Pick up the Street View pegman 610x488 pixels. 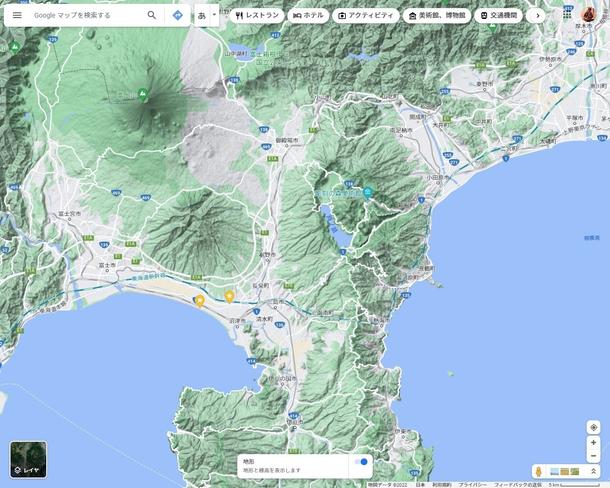point(538,472)
